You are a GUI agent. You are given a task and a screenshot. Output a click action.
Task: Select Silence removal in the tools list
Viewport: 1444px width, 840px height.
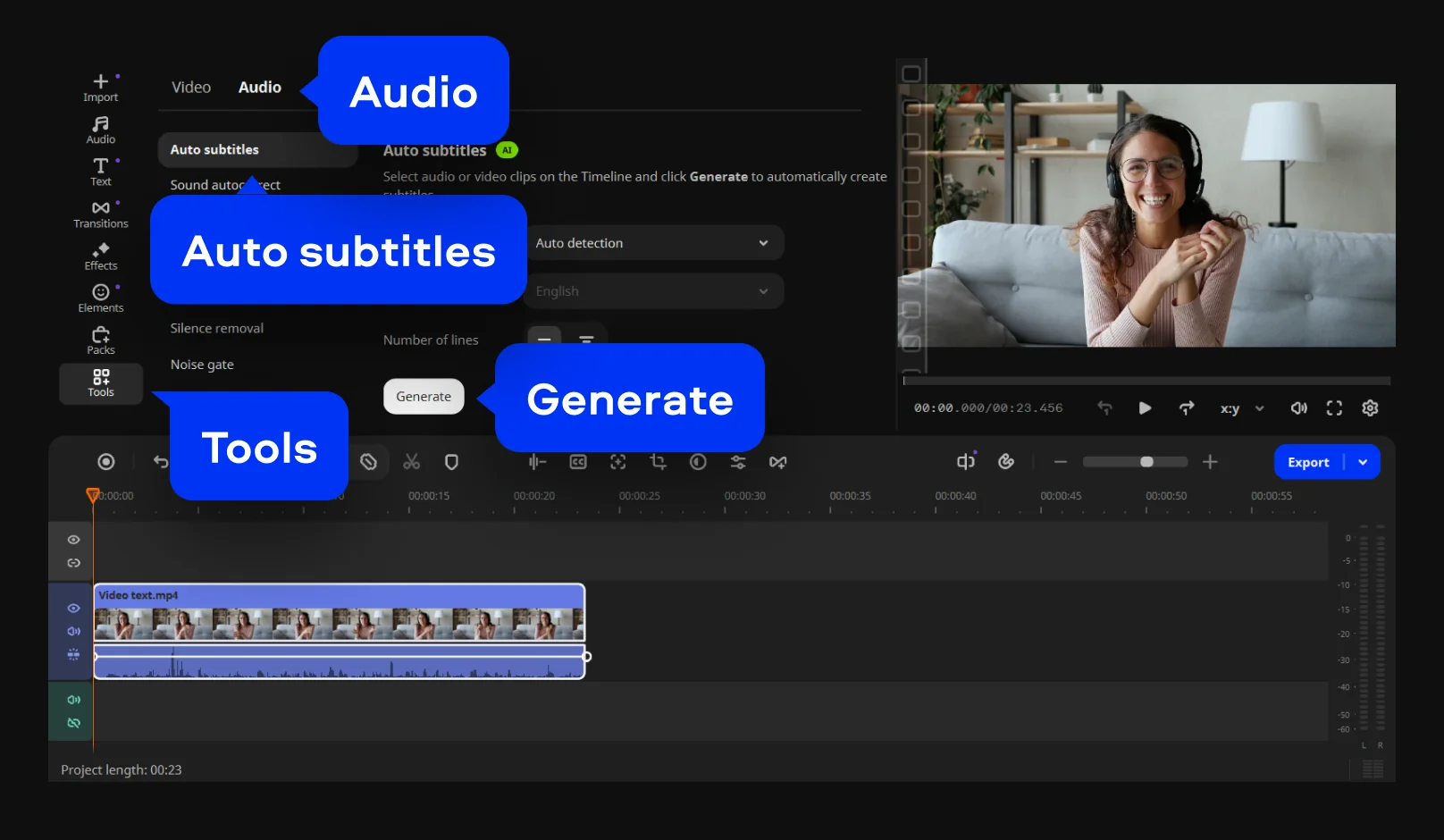217,328
